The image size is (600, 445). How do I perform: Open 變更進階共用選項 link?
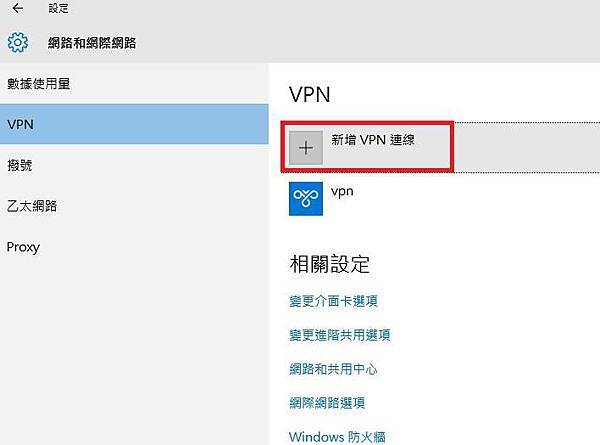click(x=340, y=335)
